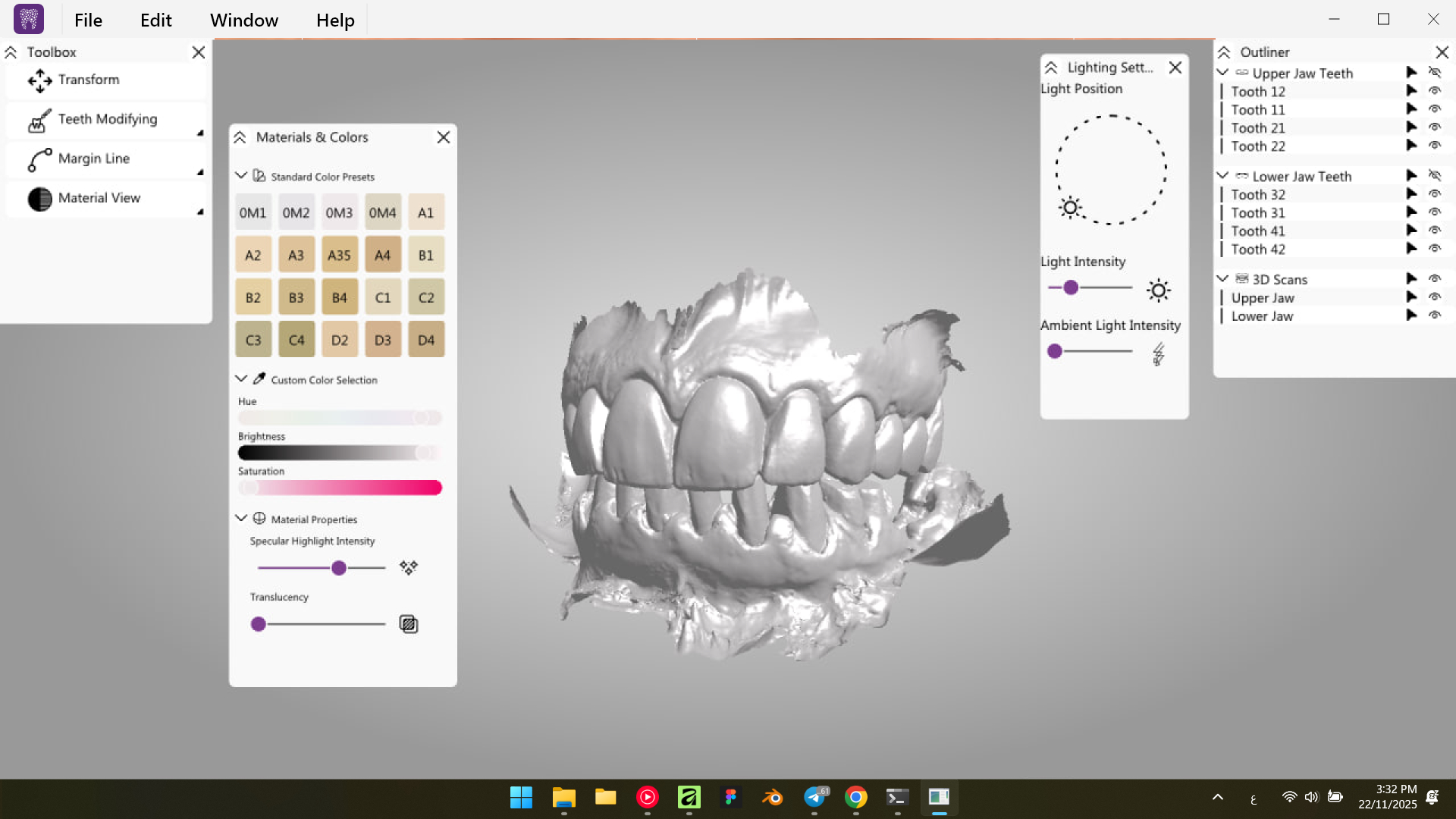1456x819 pixels.
Task: Click the Material View sphere icon
Action: 39,199
